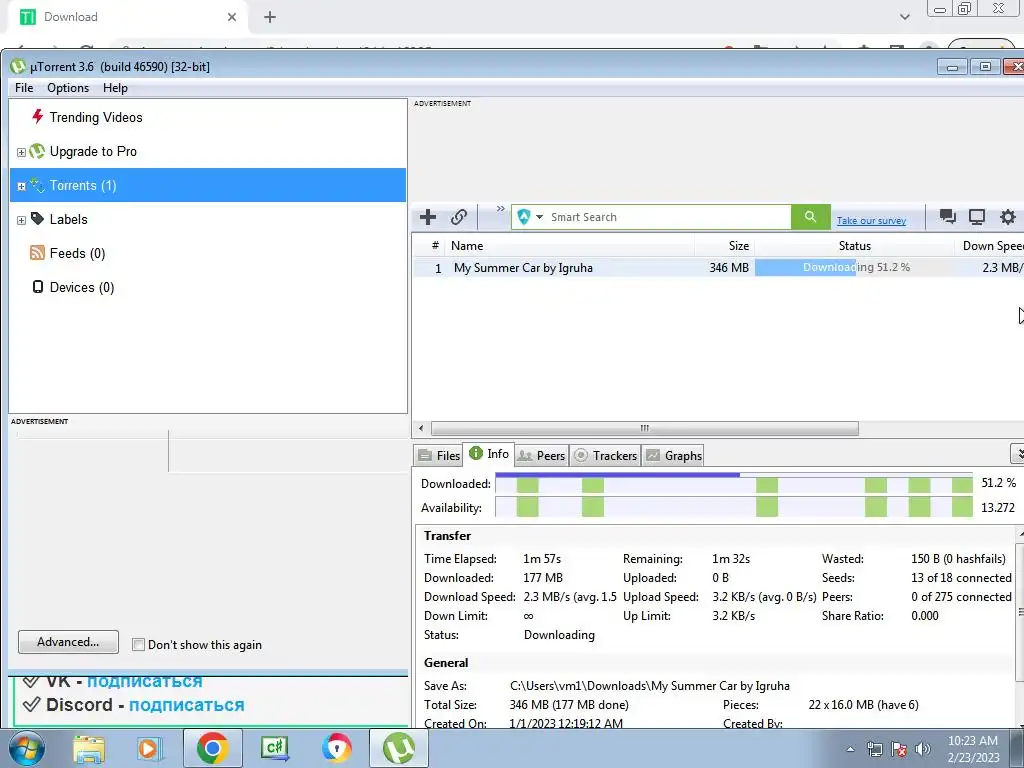The height and width of the screenshot is (768, 1024).
Task: Click the 346 MB size cell
Action: point(729,268)
